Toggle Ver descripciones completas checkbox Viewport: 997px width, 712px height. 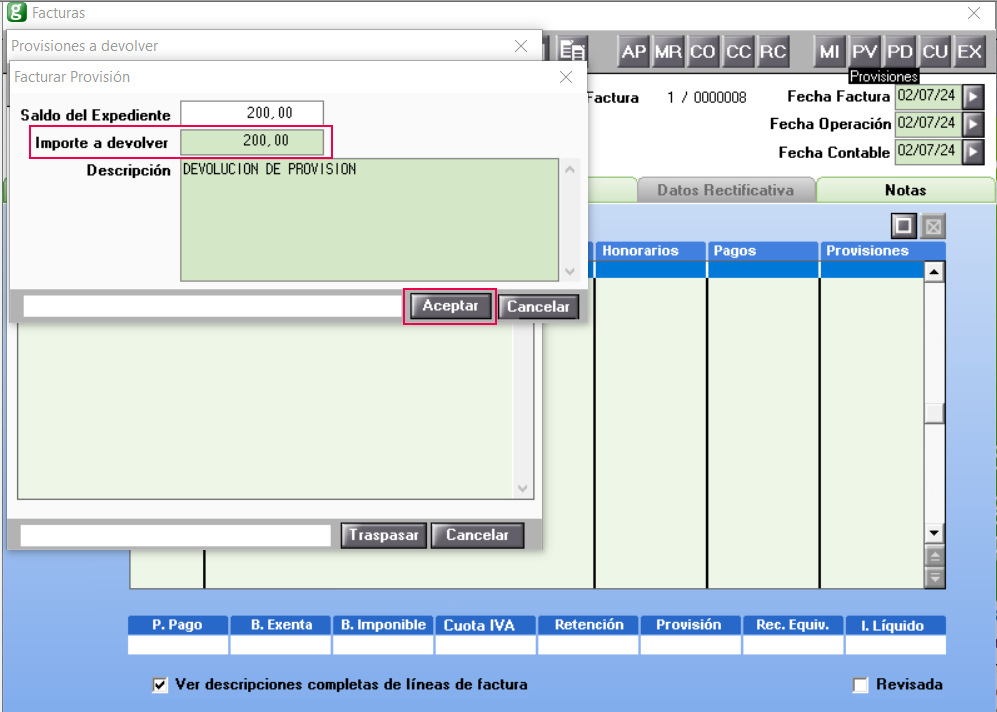[x=160, y=685]
